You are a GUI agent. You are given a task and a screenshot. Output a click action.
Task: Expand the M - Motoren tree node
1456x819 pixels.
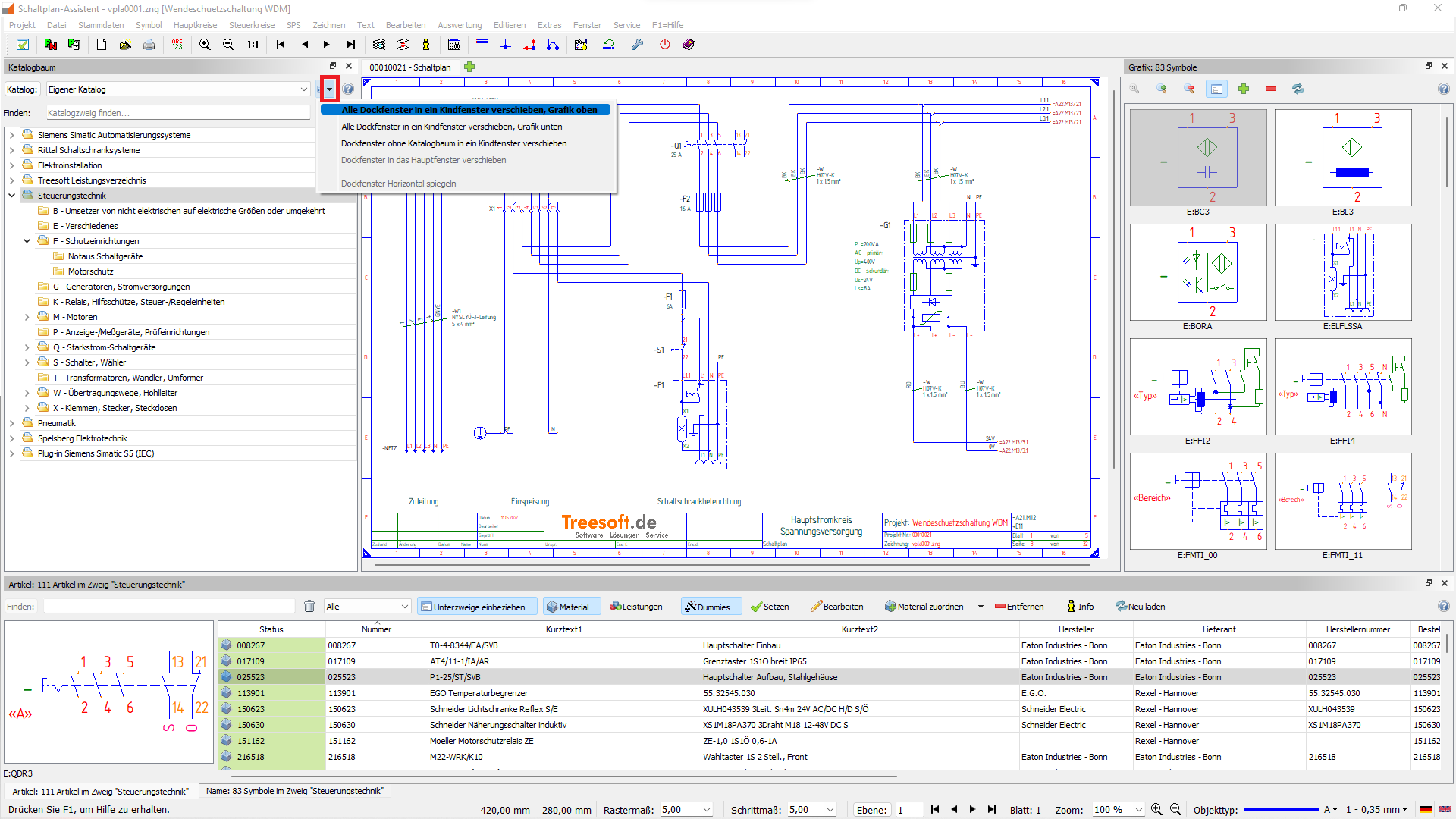click(x=27, y=317)
